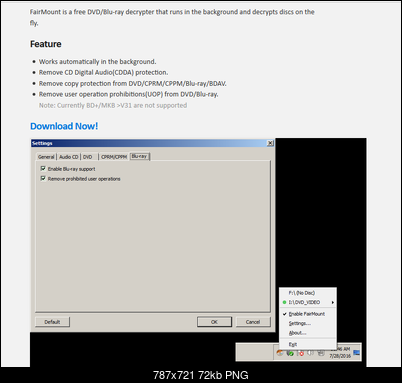Image resolution: width=402 pixels, height=383 pixels.
Task: Click 'Works automatically in the background.' text
Action: [97, 62]
